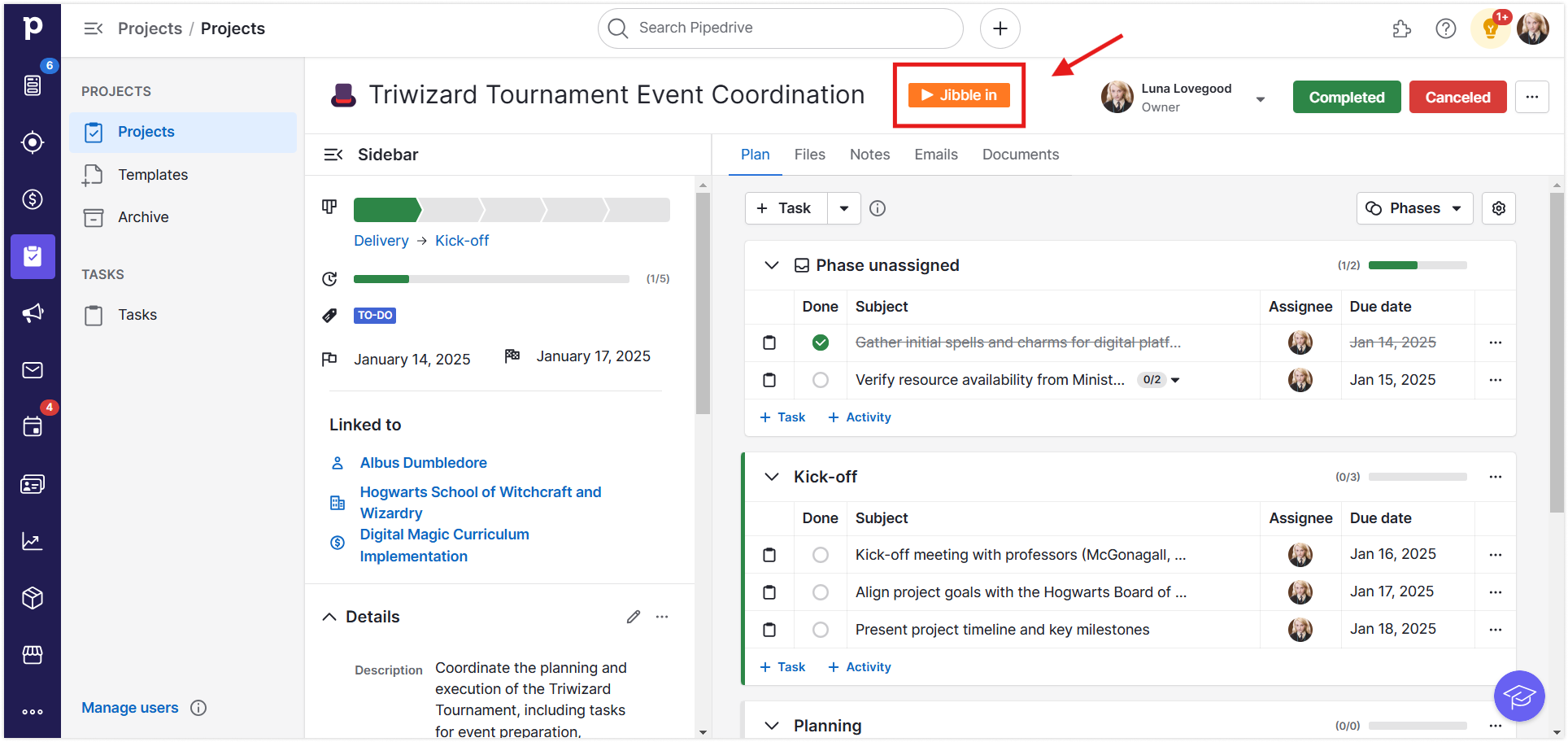This screenshot has width=1568, height=742.
Task: Collapse the Kick-off phase section
Action: coord(772,477)
